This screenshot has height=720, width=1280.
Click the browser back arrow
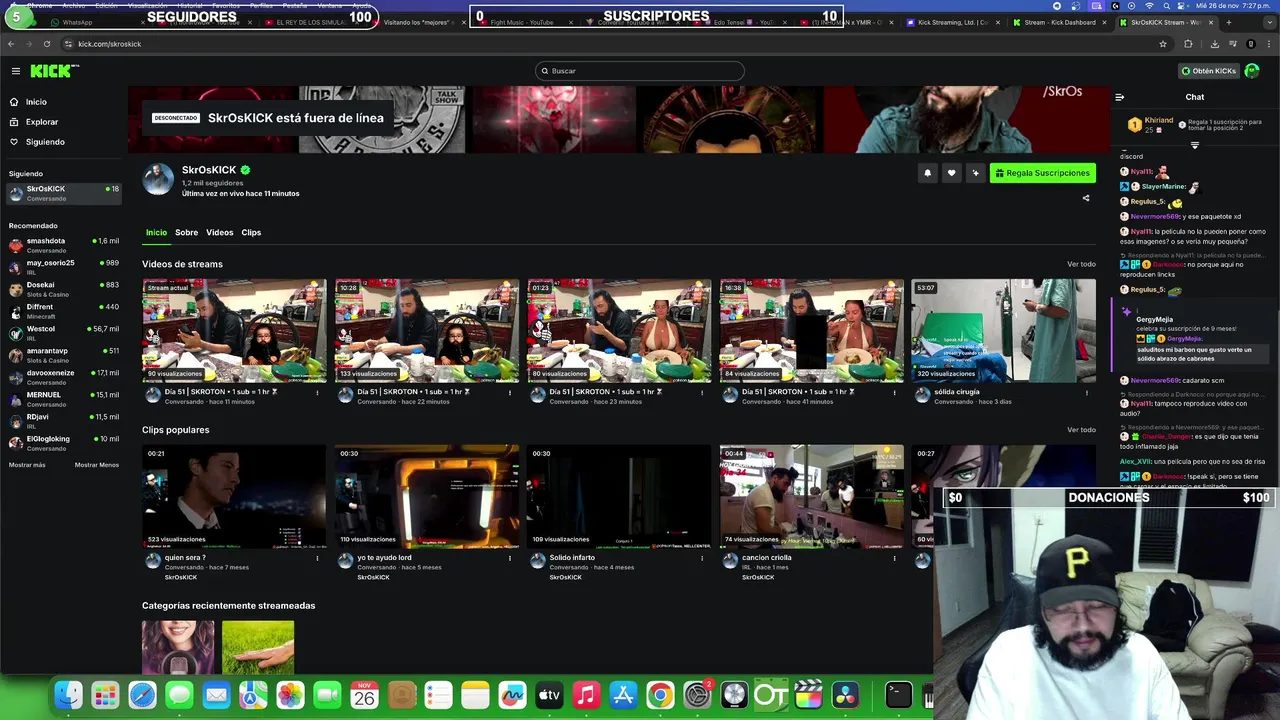point(11,44)
